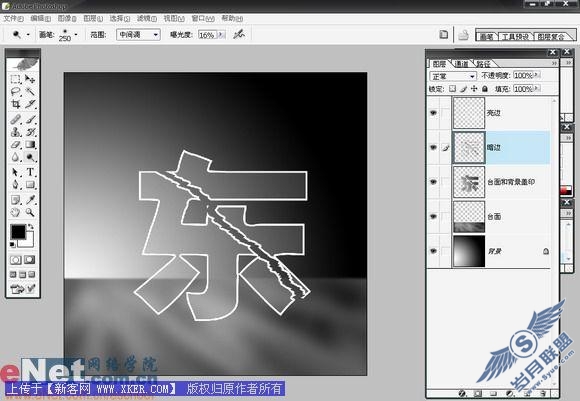Select the Brush tool
This screenshot has width=580, height=401.
(x=30, y=119)
